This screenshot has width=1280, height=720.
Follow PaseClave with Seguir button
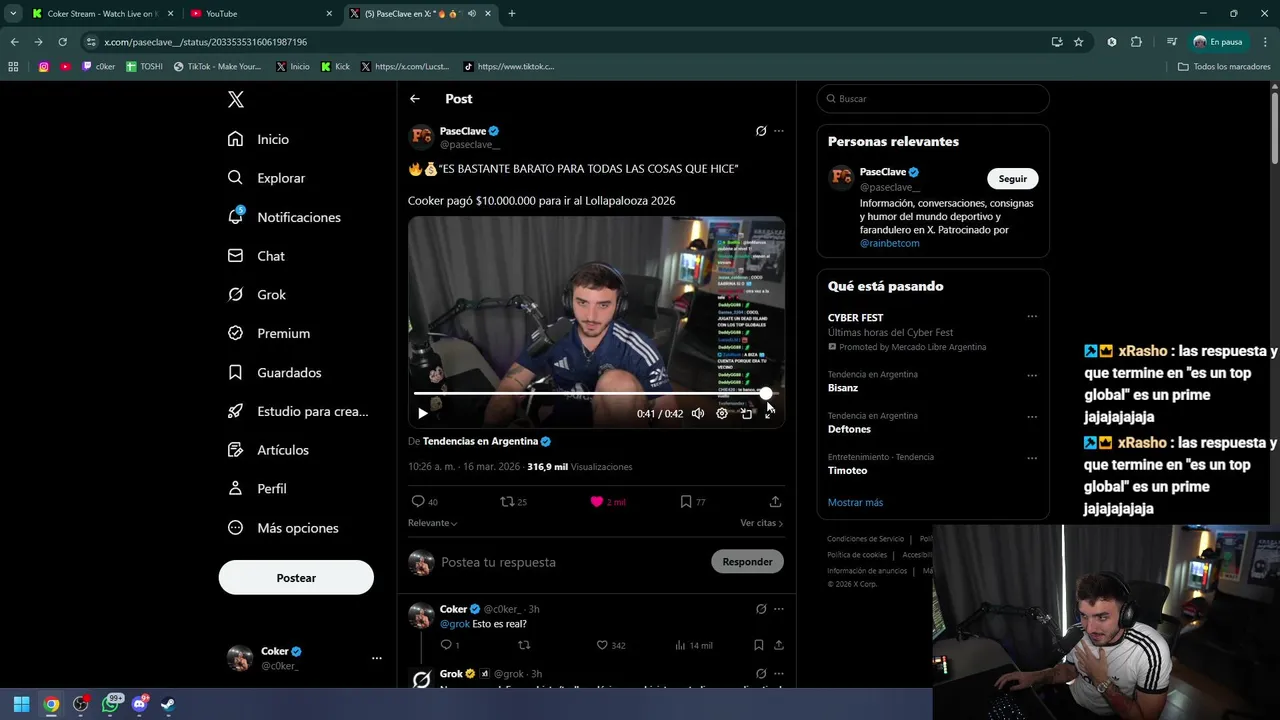(x=1012, y=179)
